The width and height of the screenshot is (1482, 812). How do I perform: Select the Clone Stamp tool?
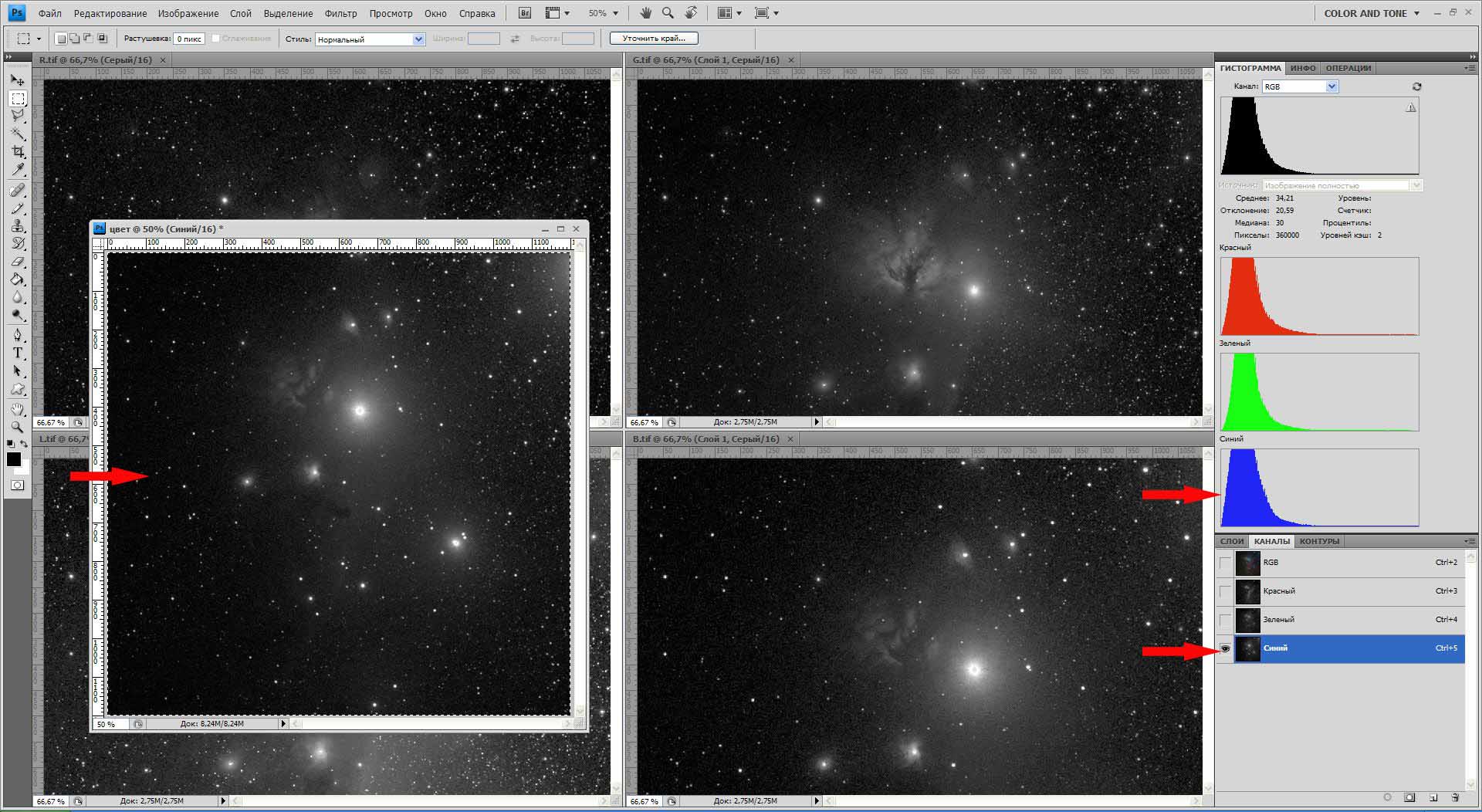pyautogui.click(x=18, y=226)
